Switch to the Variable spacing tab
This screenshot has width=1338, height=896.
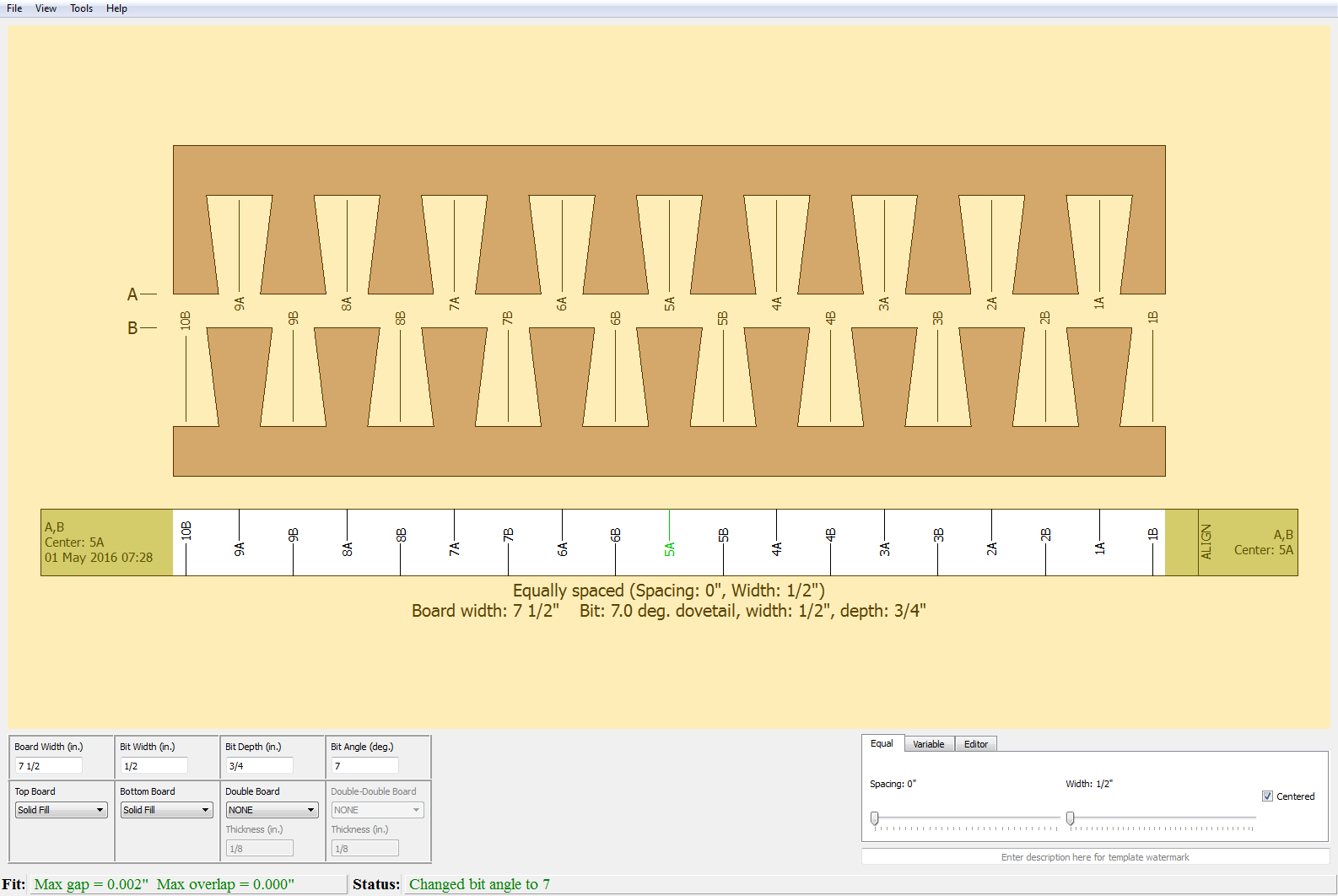(x=928, y=744)
